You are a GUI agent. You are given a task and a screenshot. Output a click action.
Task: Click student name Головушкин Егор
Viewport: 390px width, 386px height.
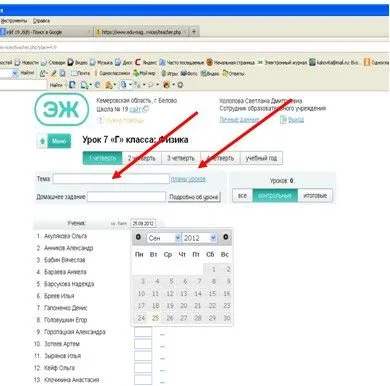tap(65, 320)
